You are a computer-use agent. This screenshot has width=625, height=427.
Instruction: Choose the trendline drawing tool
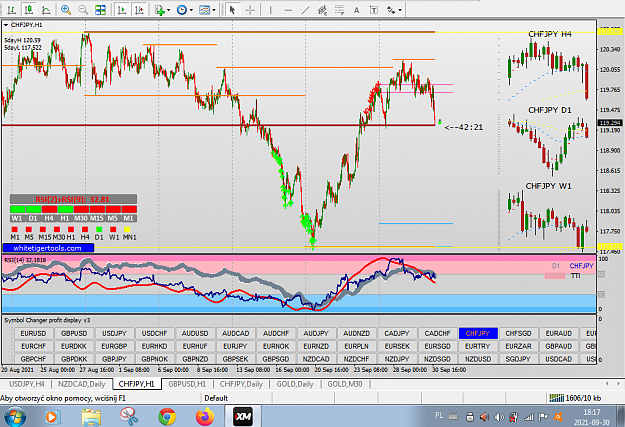[x=305, y=10]
